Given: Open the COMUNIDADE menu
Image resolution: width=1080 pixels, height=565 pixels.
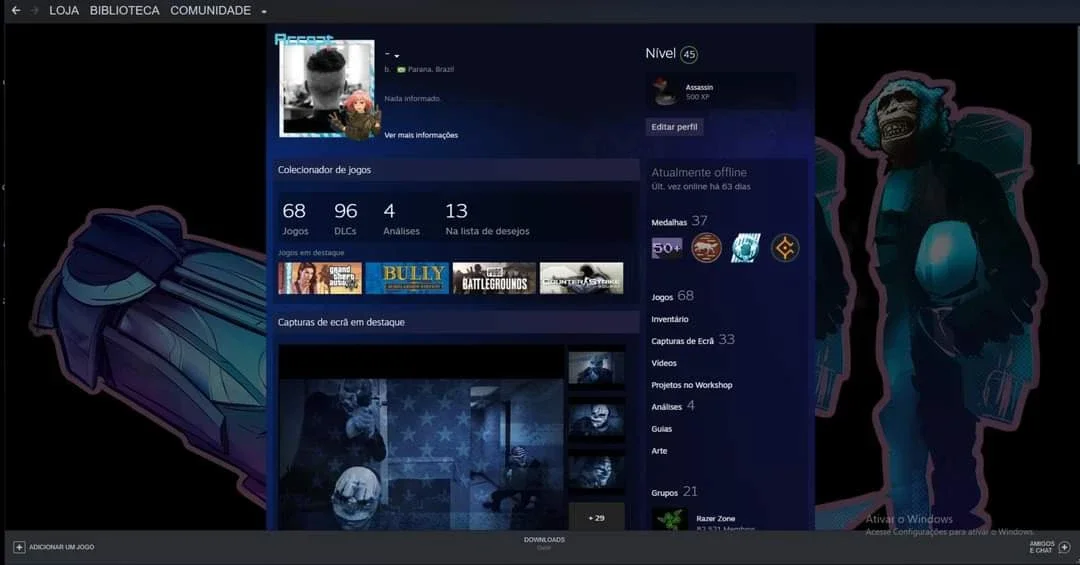Looking at the screenshot, I should (210, 10).
